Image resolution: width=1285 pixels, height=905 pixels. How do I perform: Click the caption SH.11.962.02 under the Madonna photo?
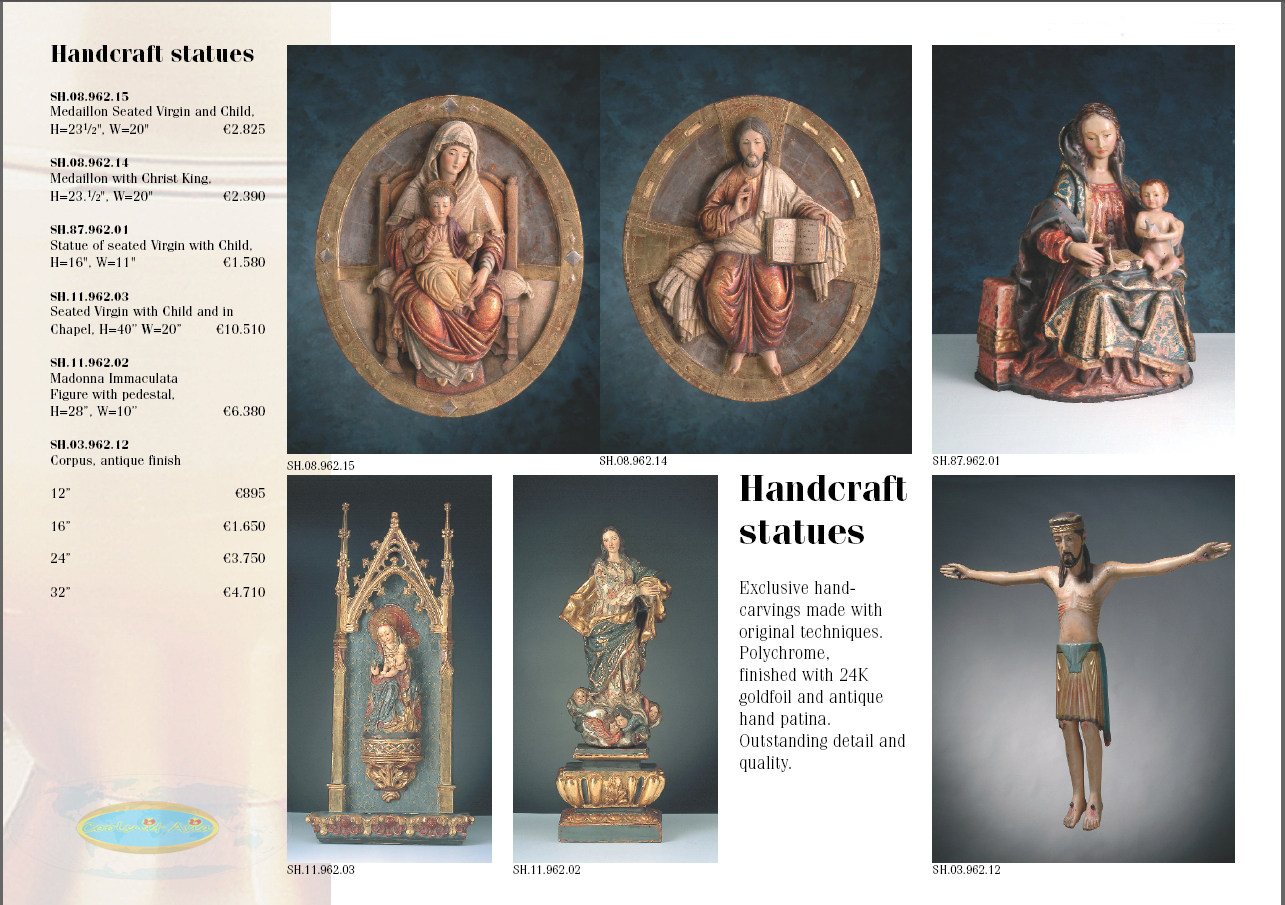pos(547,870)
